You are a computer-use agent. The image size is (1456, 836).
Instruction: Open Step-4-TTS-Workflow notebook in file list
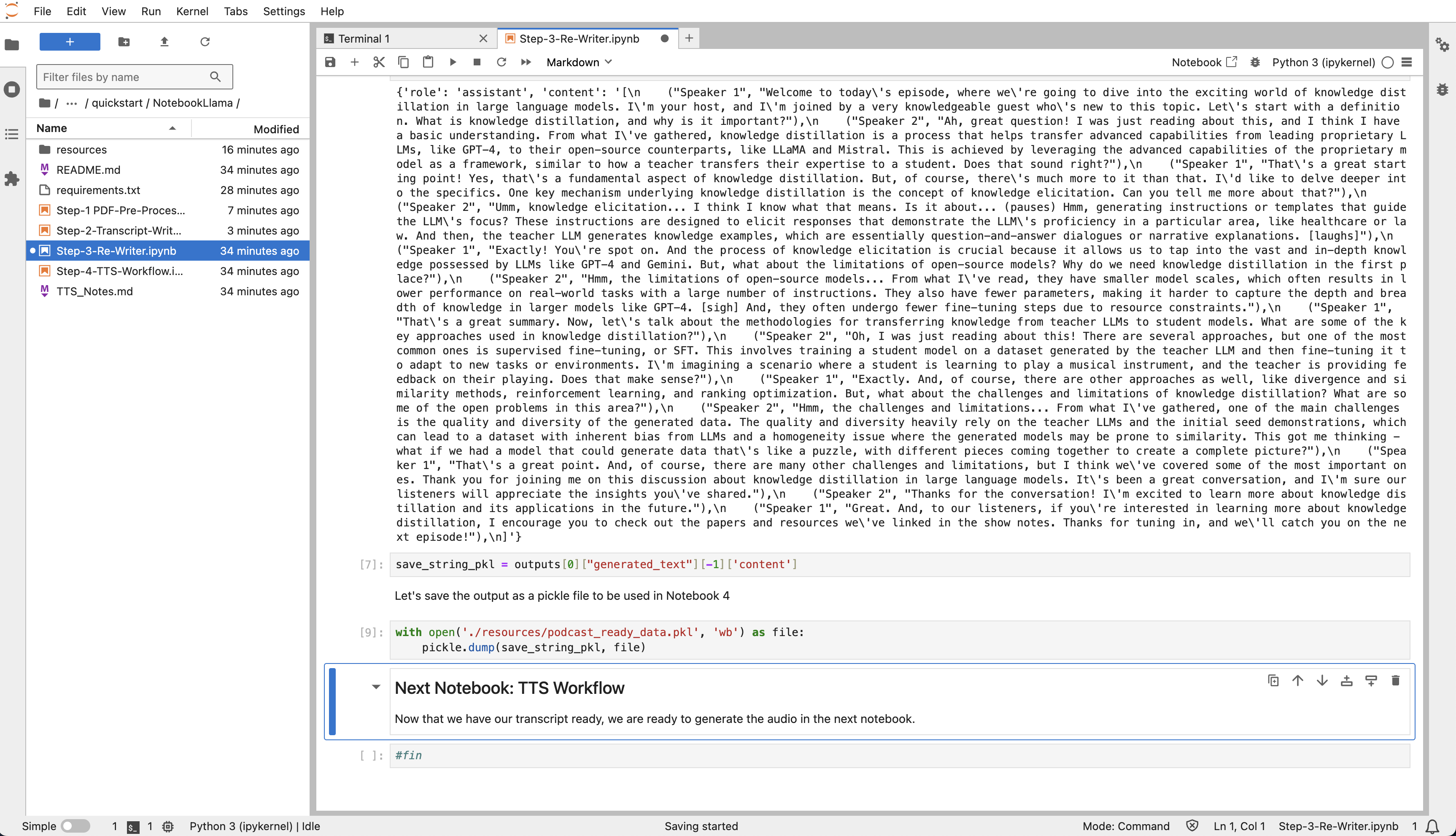(x=119, y=271)
